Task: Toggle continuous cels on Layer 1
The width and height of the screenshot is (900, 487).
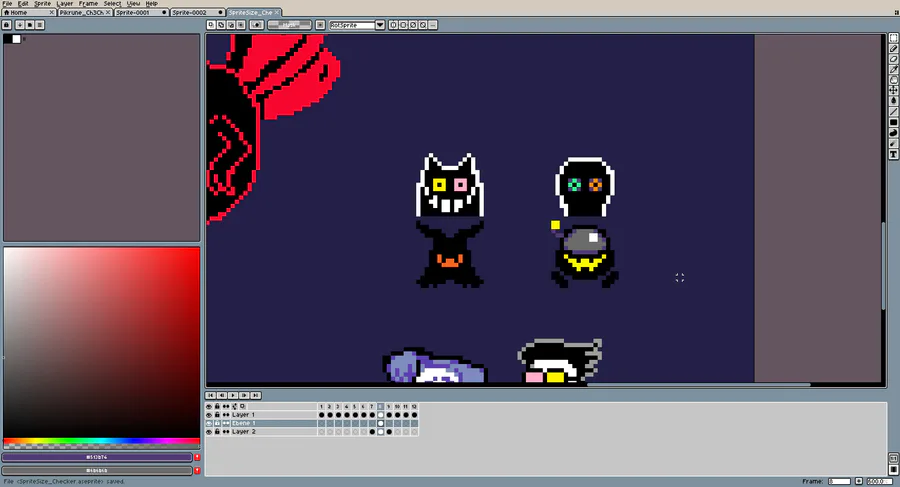Action: pos(226,415)
